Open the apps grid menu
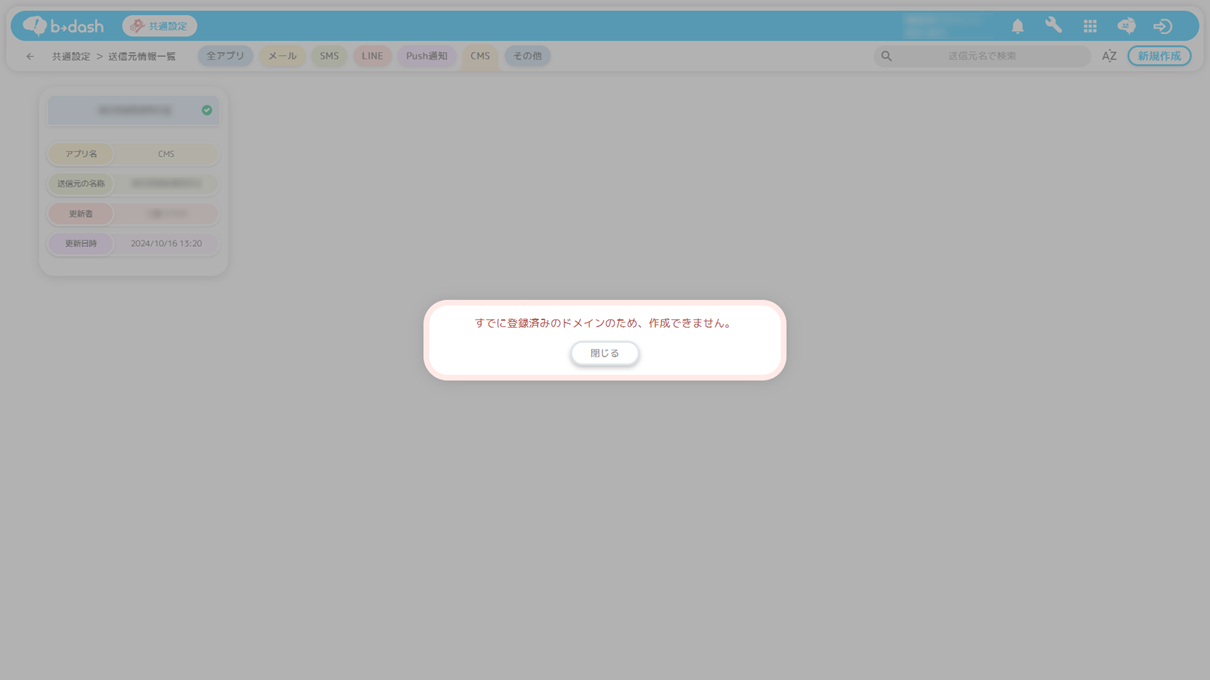The image size is (1210, 680). (x=1090, y=26)
